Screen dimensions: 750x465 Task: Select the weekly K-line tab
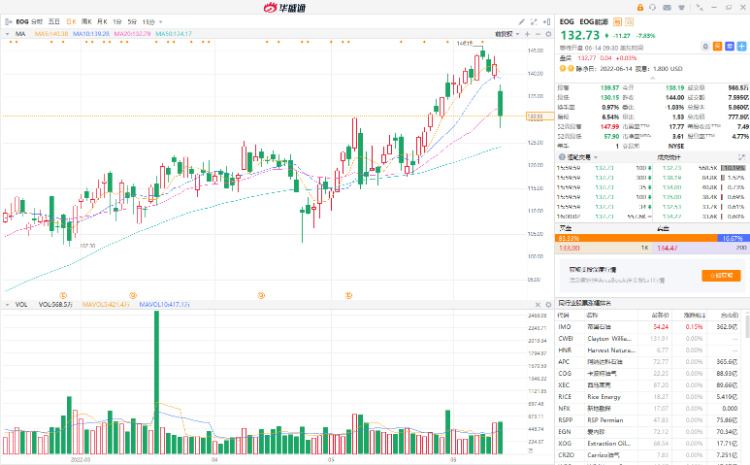pyautogui.click(x=87, y=22)
